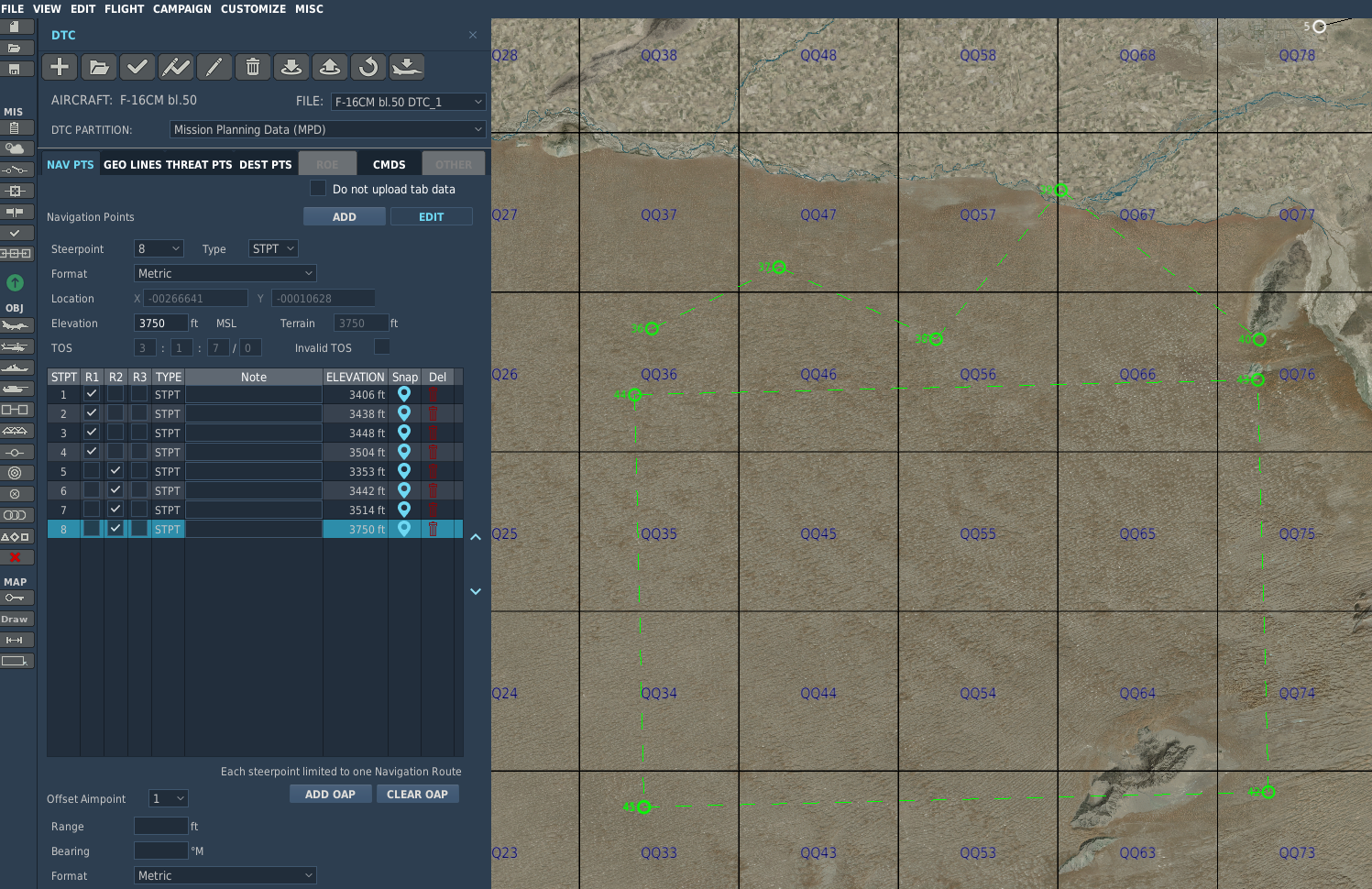Uncheck R1 for steerpoint 3

click(x=92, y=432)
